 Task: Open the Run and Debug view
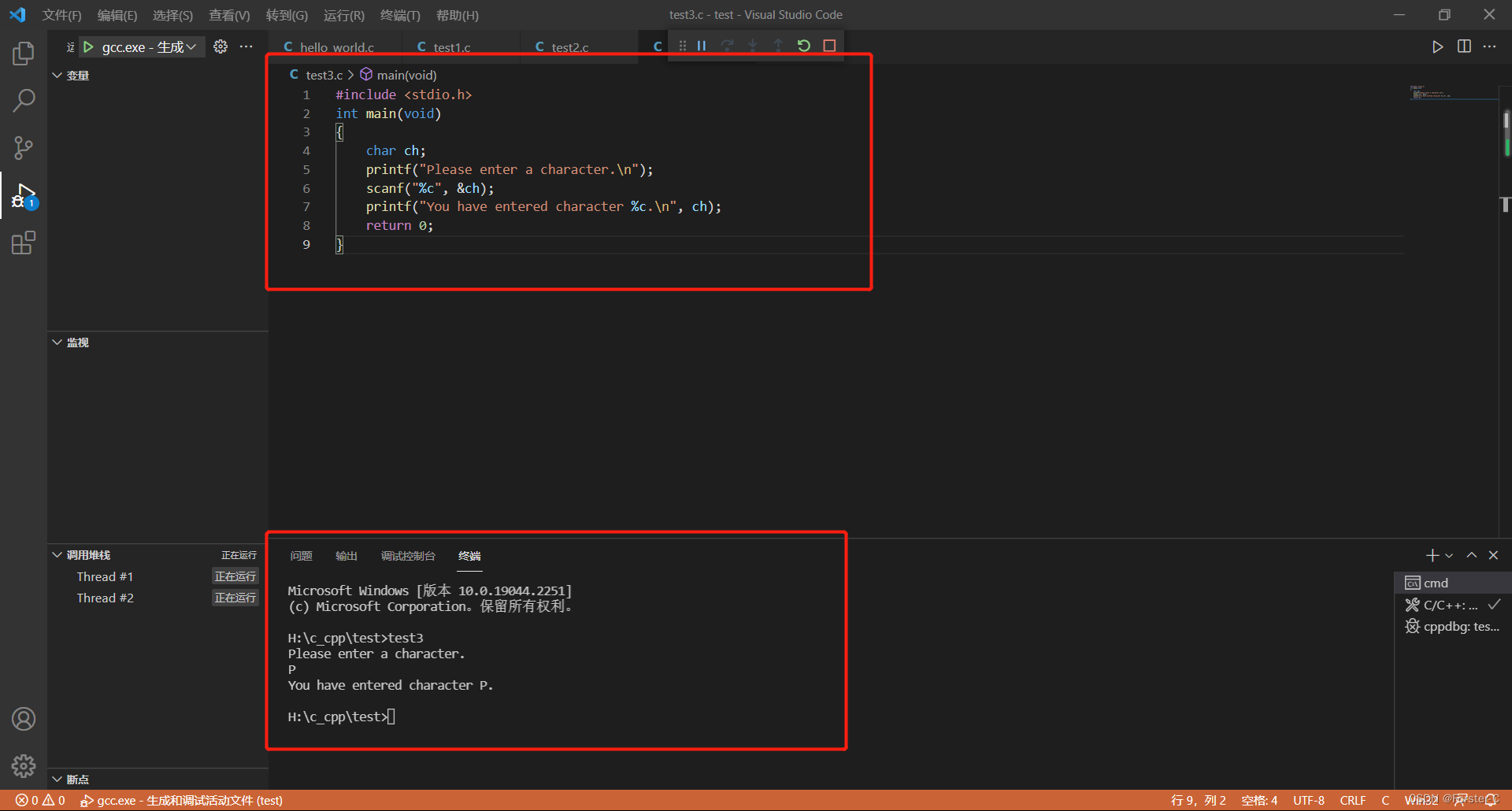[24, 195]
